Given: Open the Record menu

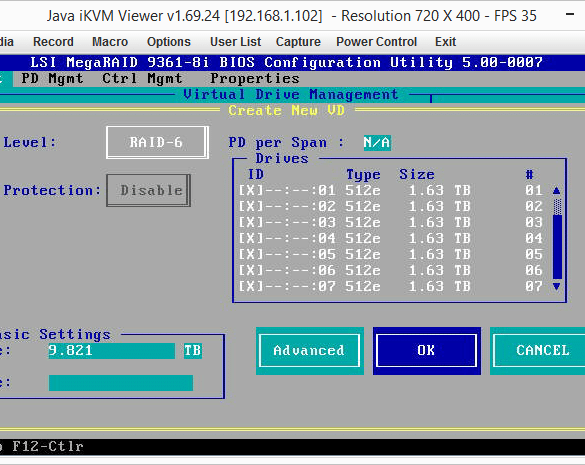Looking at the screenshot, I should (53, 42).
